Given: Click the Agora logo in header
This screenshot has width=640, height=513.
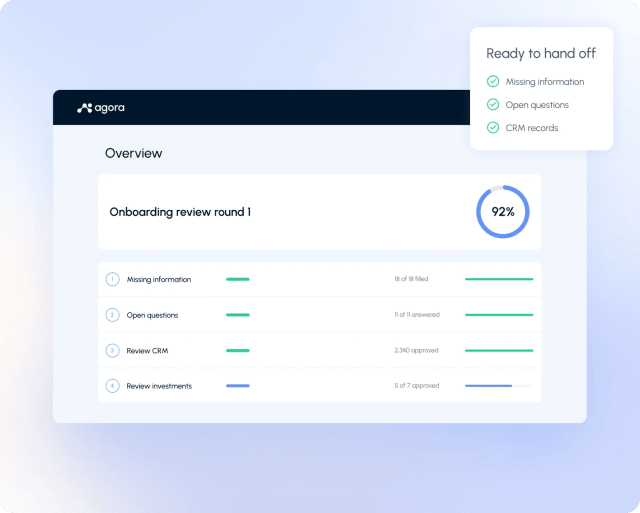Looking at the screenshot, I should (x=101, y=108).
